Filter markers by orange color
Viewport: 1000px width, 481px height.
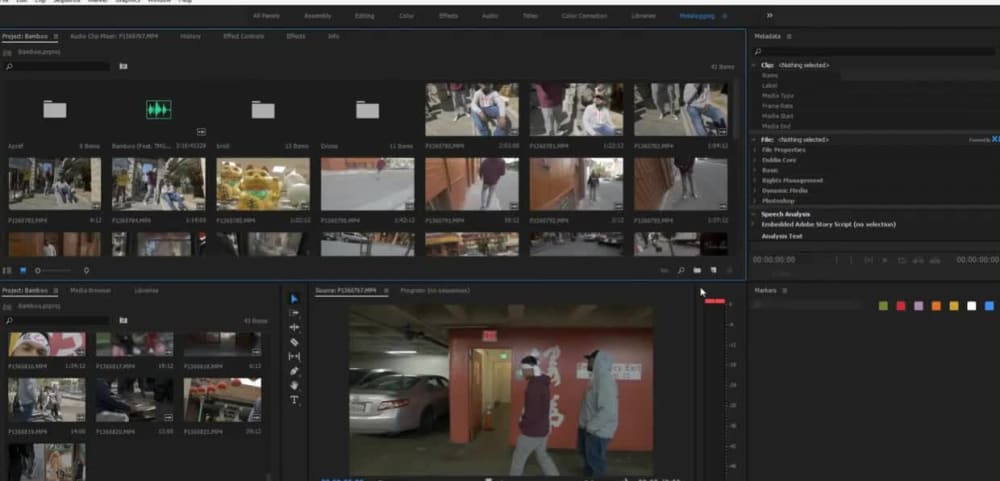936,306
